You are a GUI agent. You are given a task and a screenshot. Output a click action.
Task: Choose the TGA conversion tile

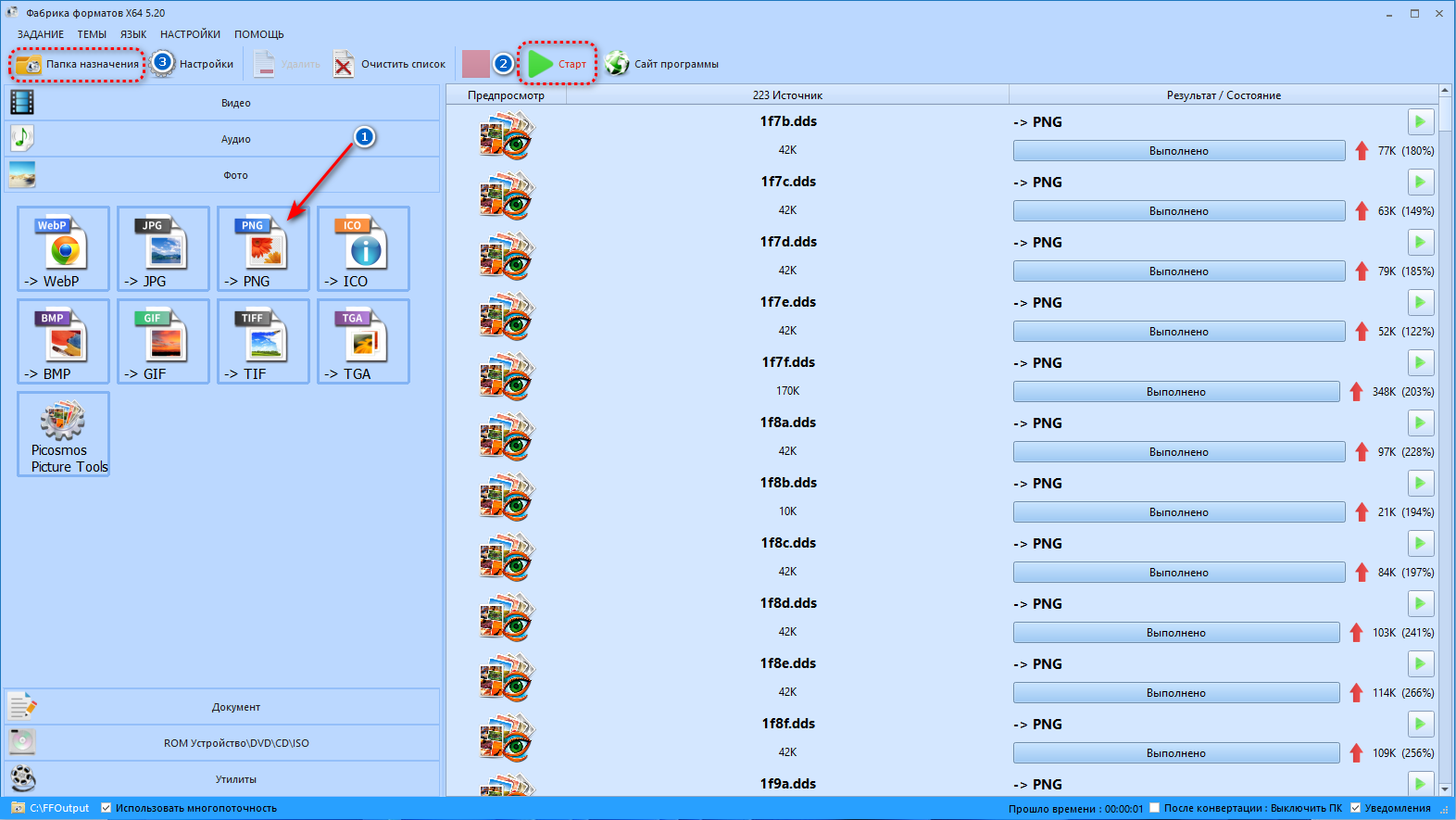coord(363,341)
